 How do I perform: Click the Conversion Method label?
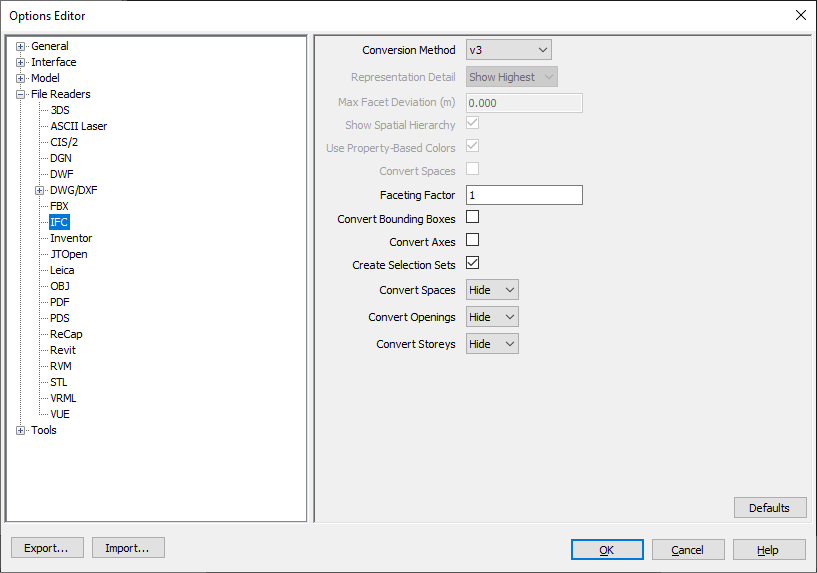(x=409, y=50)
